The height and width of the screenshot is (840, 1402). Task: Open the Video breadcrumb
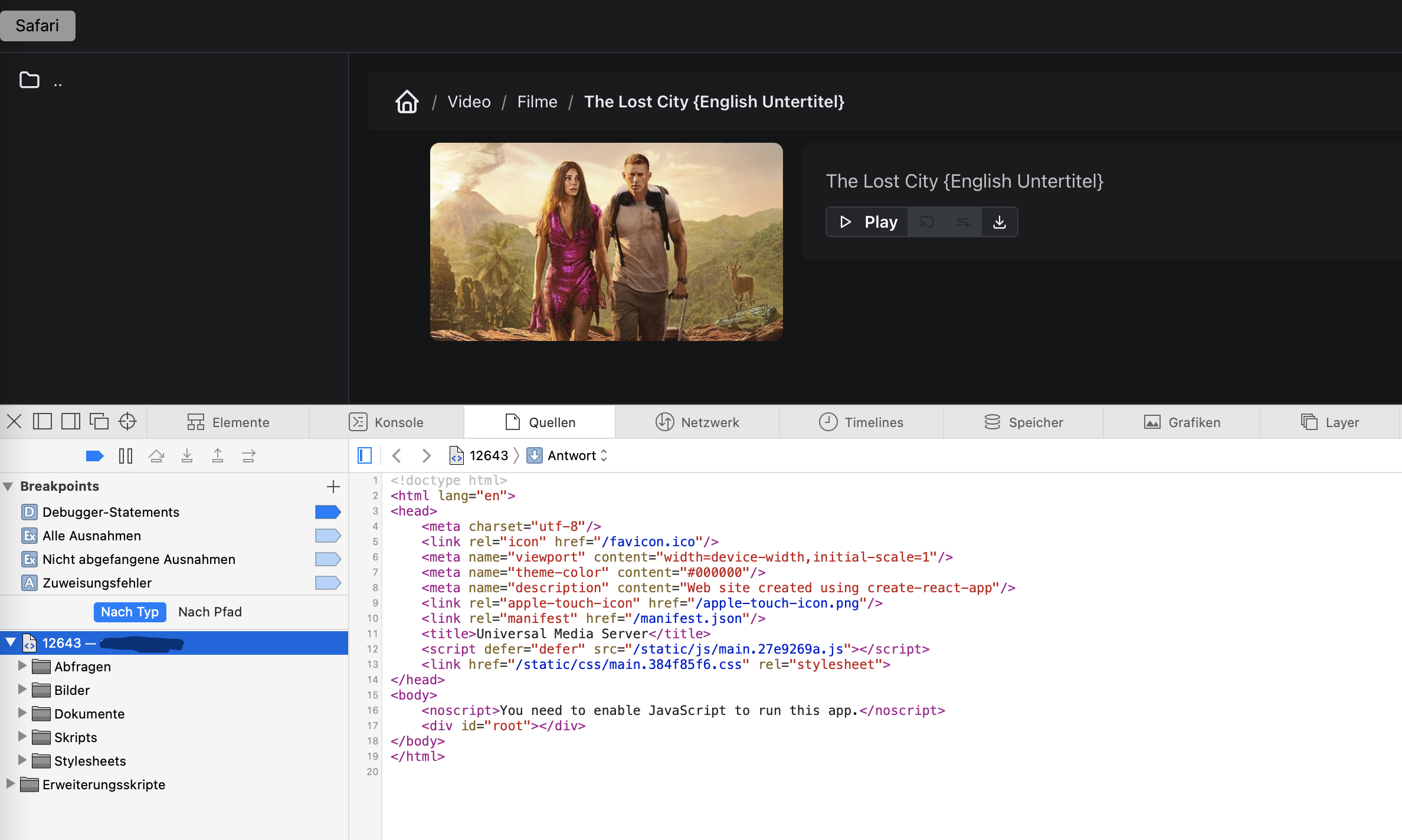pyautogui.click(x=469, y=101)
